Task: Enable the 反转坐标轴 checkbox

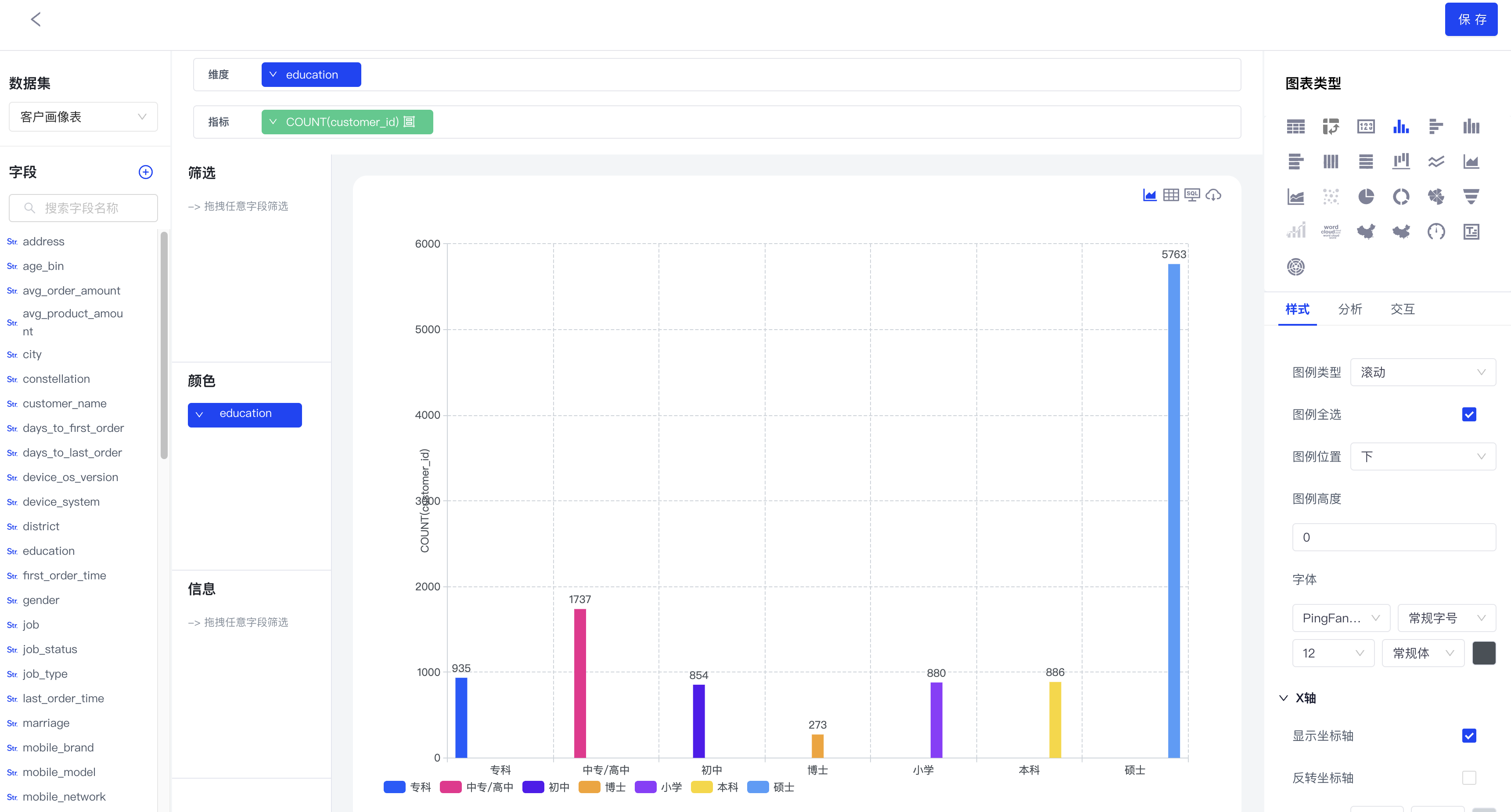Action: click(x=1468, y=778)
